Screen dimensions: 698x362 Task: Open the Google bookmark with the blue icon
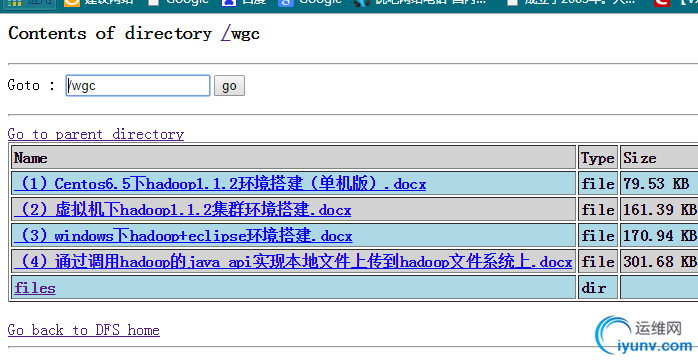coord(310,2)
